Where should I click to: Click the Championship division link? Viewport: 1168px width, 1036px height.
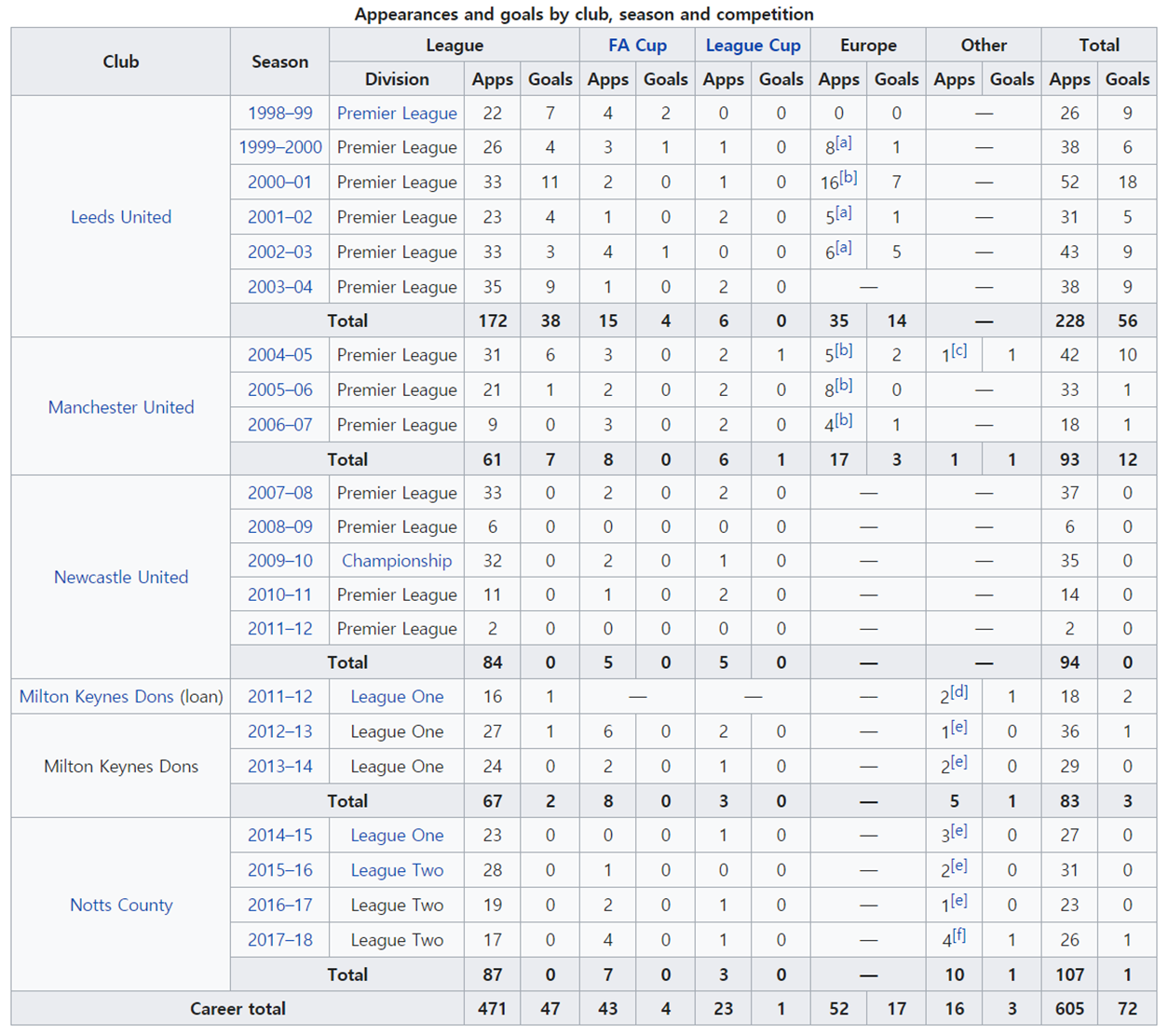pos(397,561)
